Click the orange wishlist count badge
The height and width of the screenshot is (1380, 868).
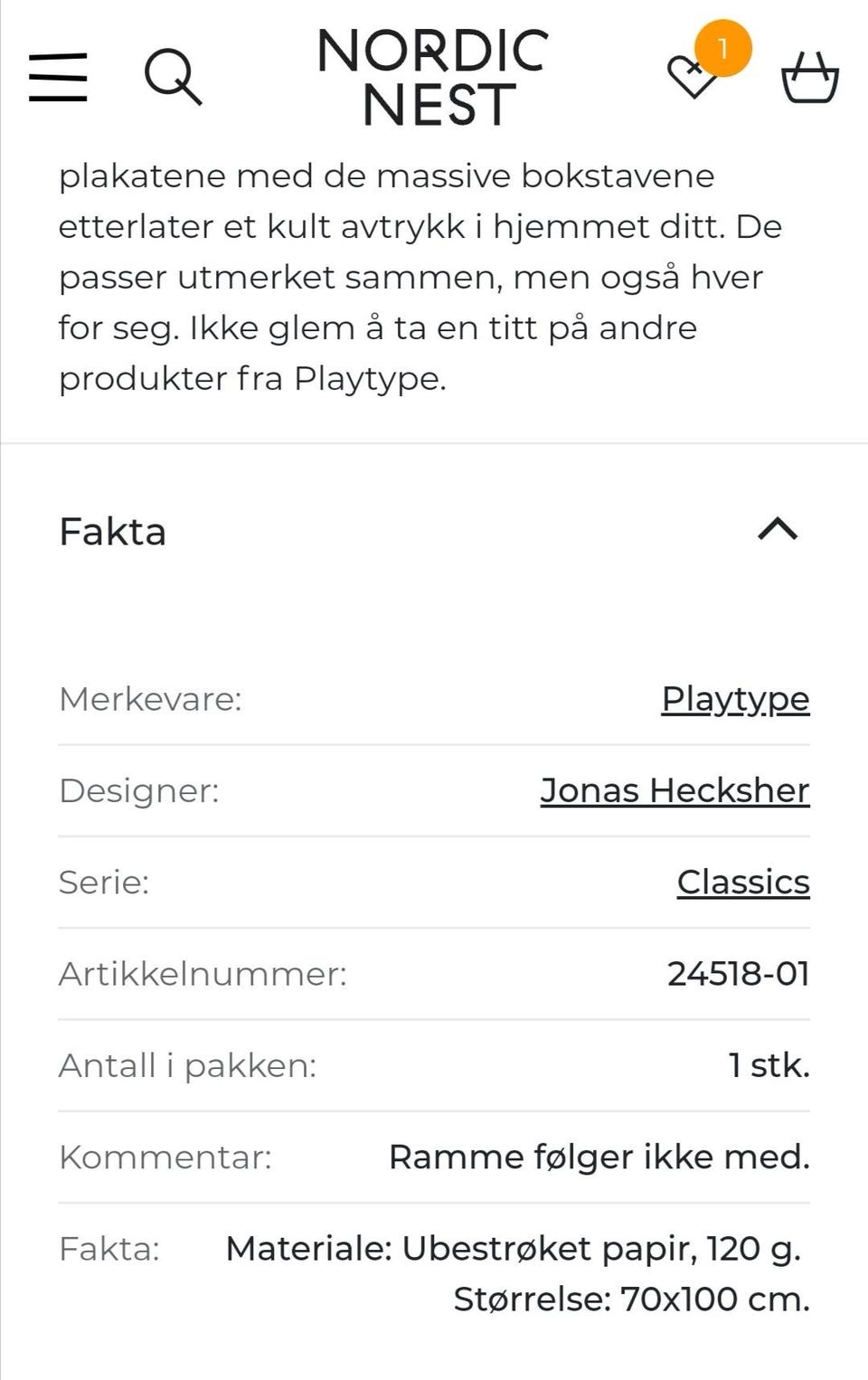tap(722, 48)
